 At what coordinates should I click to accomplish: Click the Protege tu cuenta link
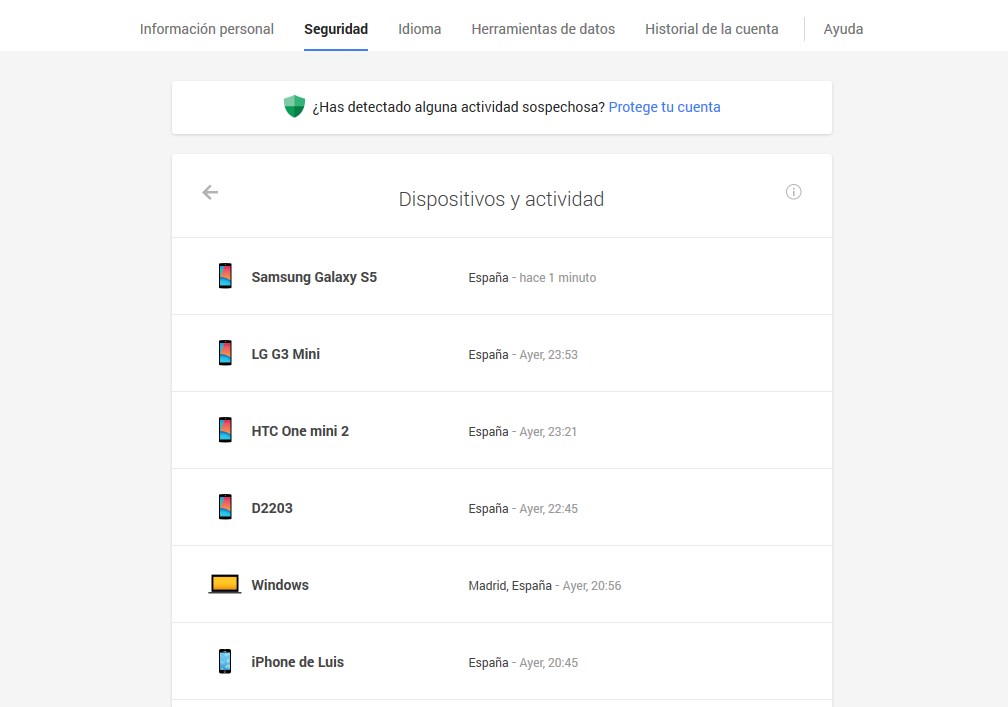(664, 107)
